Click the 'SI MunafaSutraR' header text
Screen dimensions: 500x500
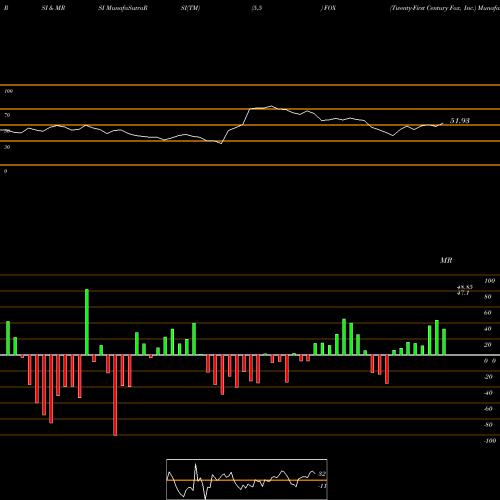click(x=123, y=8)
